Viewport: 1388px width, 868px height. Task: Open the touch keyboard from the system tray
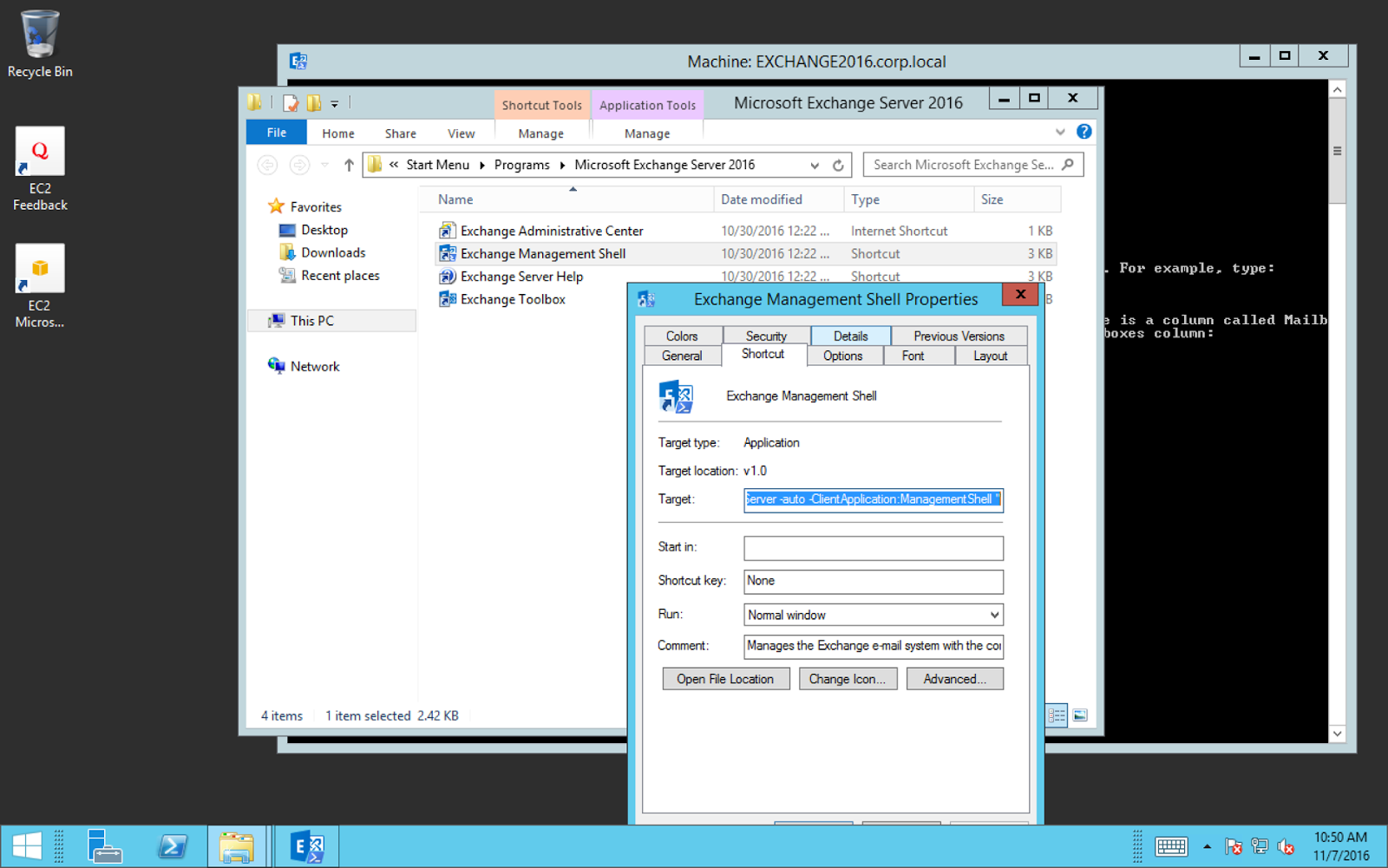pos(1170,845)
